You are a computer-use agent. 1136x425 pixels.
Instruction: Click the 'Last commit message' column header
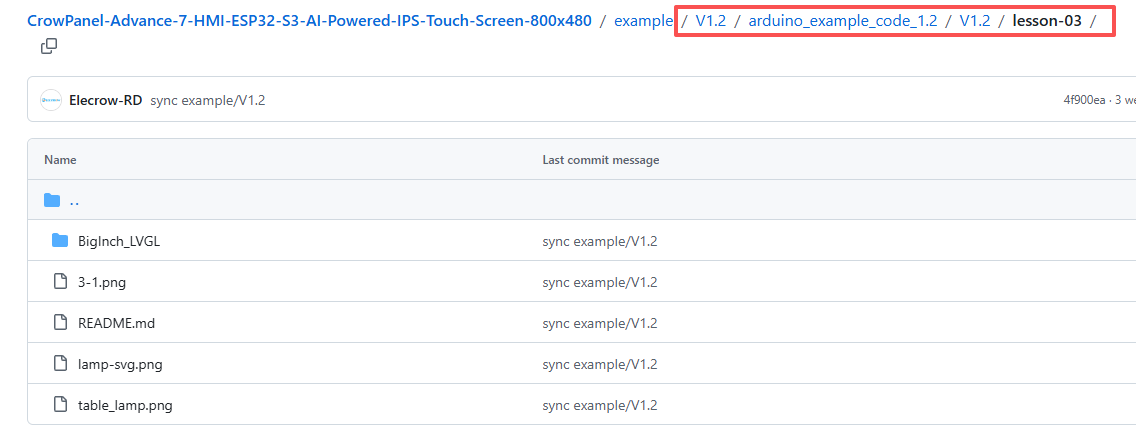pyautogui.click(x=601, y=160)
